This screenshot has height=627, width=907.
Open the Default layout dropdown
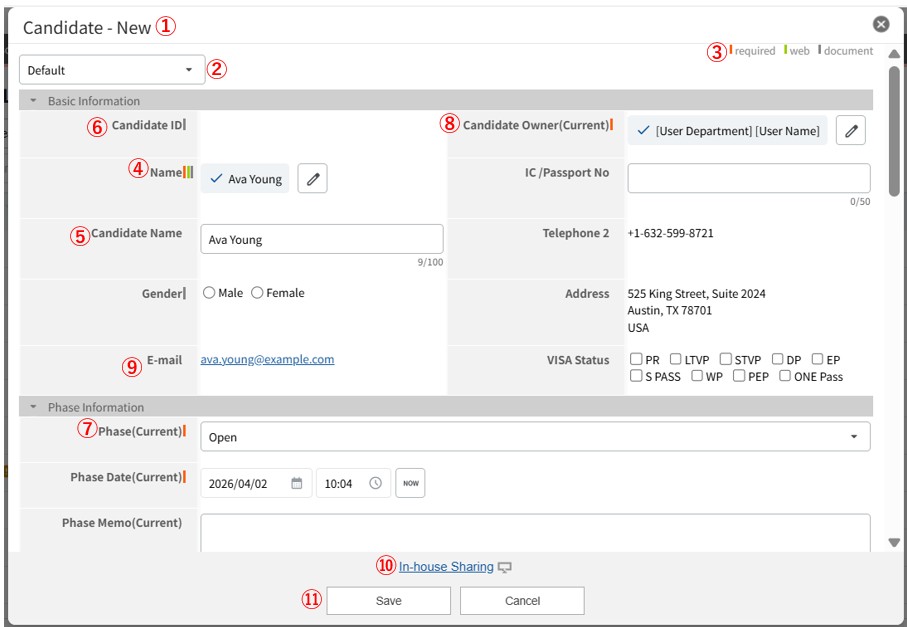point(112,70)
